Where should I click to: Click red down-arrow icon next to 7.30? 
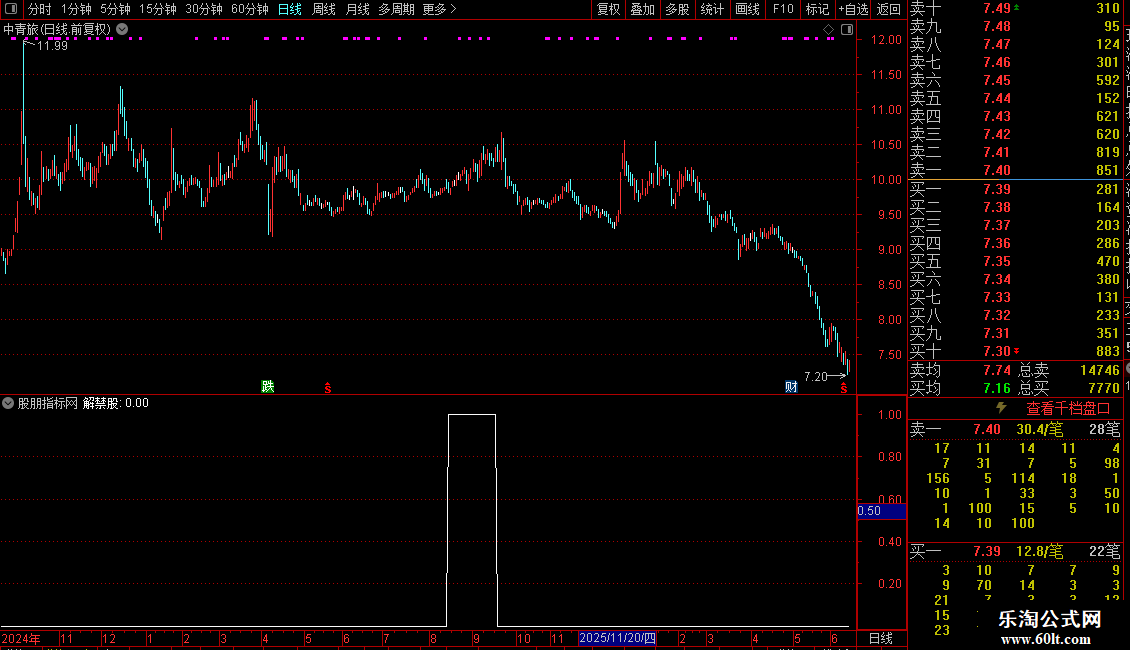(x=1017, y=351)
